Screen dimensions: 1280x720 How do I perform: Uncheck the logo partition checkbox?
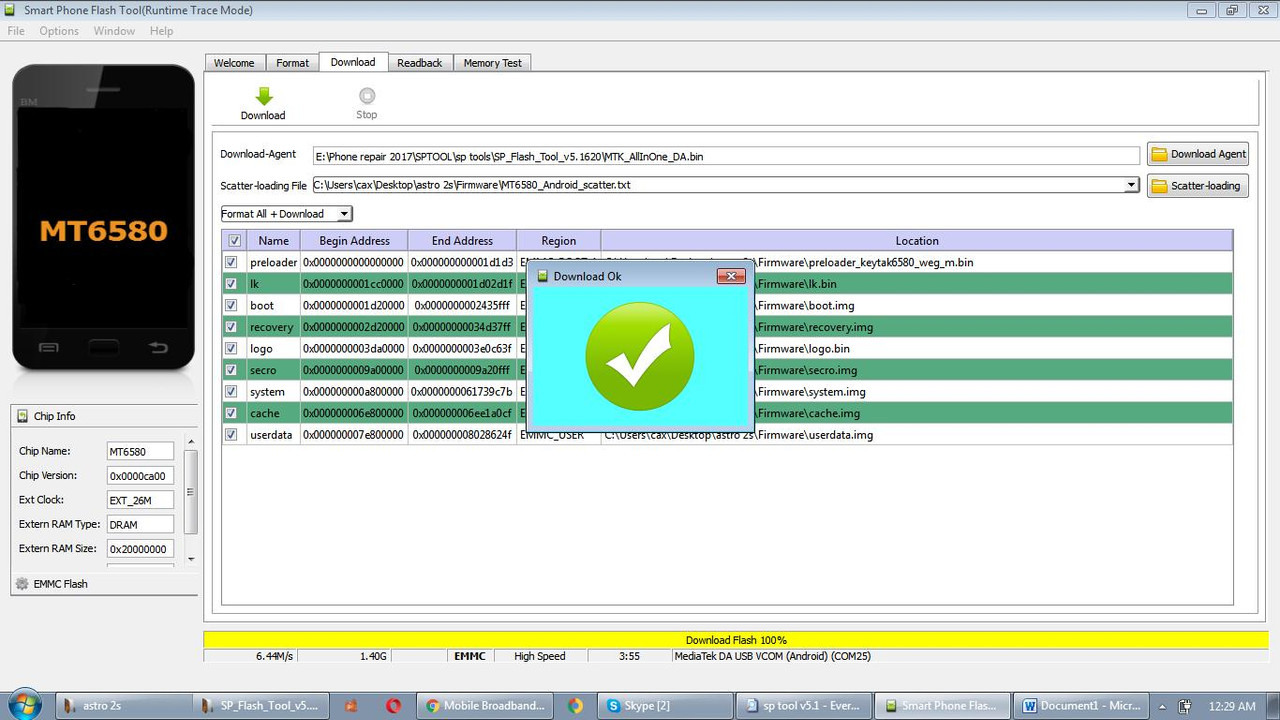(x=231, y=348)
